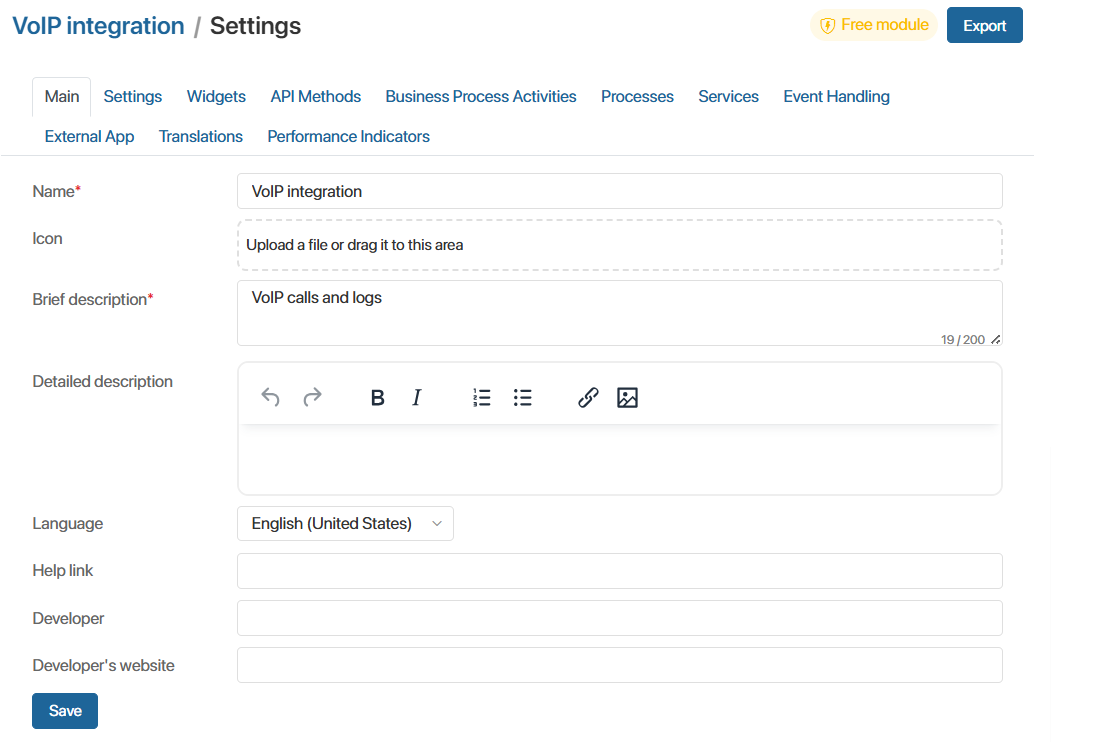The image size is (1093, 749).
Task: Insert a hyperlink via link icon
Action: point(588,398)
